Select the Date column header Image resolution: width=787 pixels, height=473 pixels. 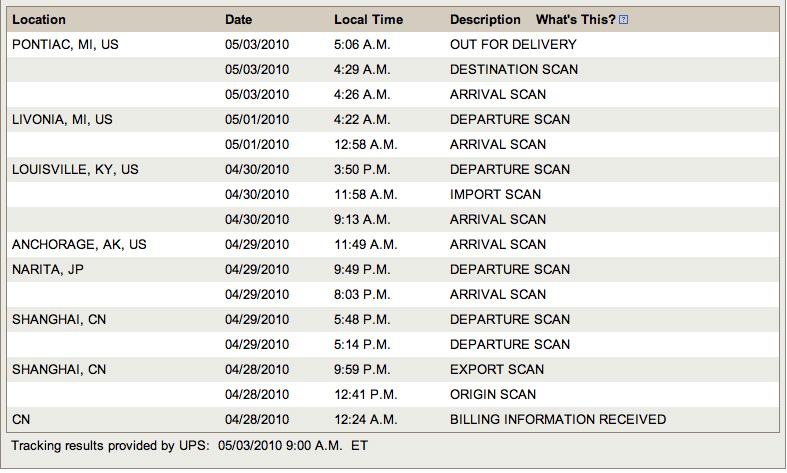[x=238, y=20]
